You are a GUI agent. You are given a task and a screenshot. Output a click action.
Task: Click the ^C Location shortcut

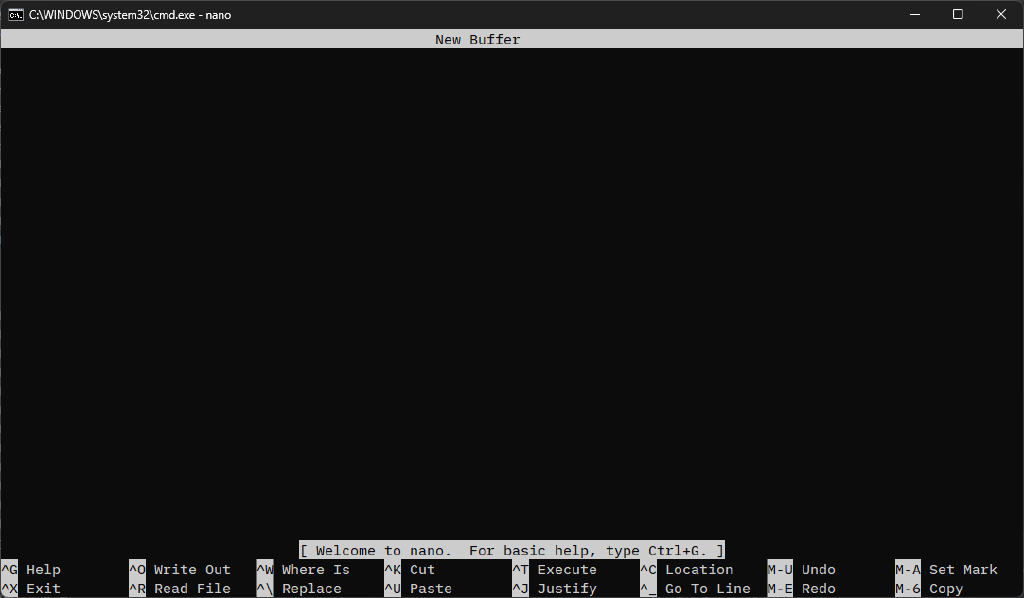[687, 570]
